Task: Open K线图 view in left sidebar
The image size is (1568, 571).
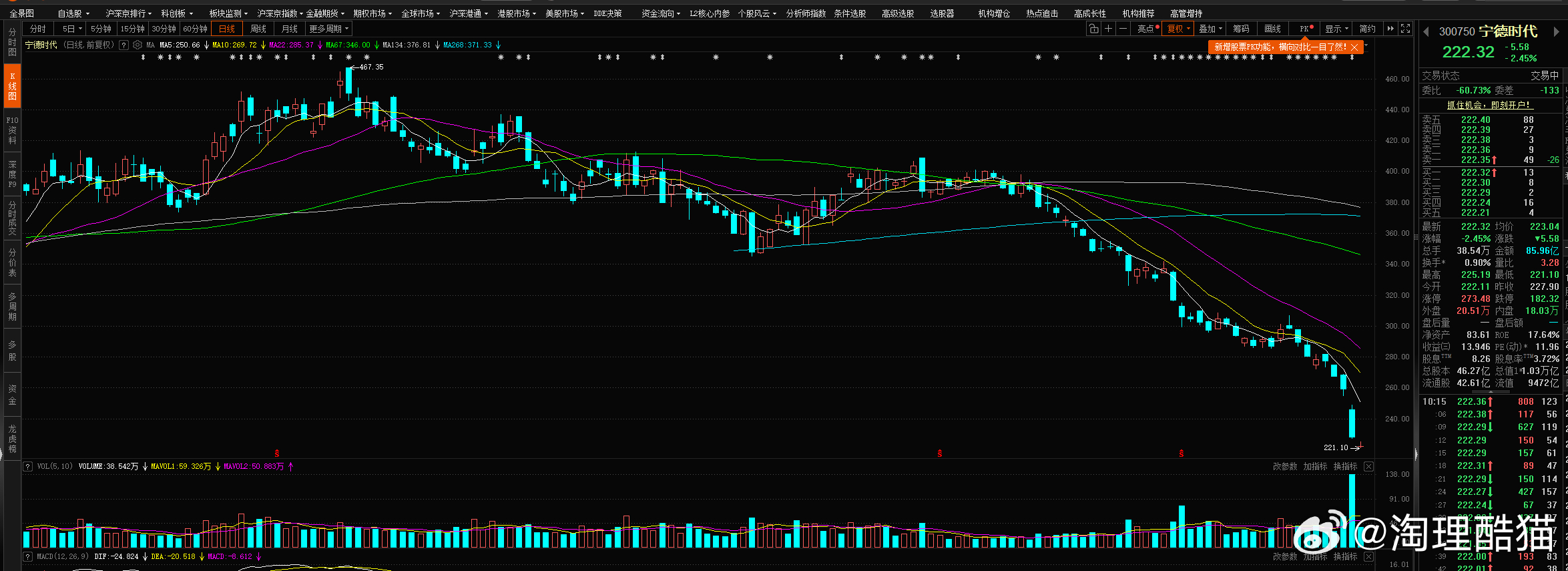Action: point(12,86)
